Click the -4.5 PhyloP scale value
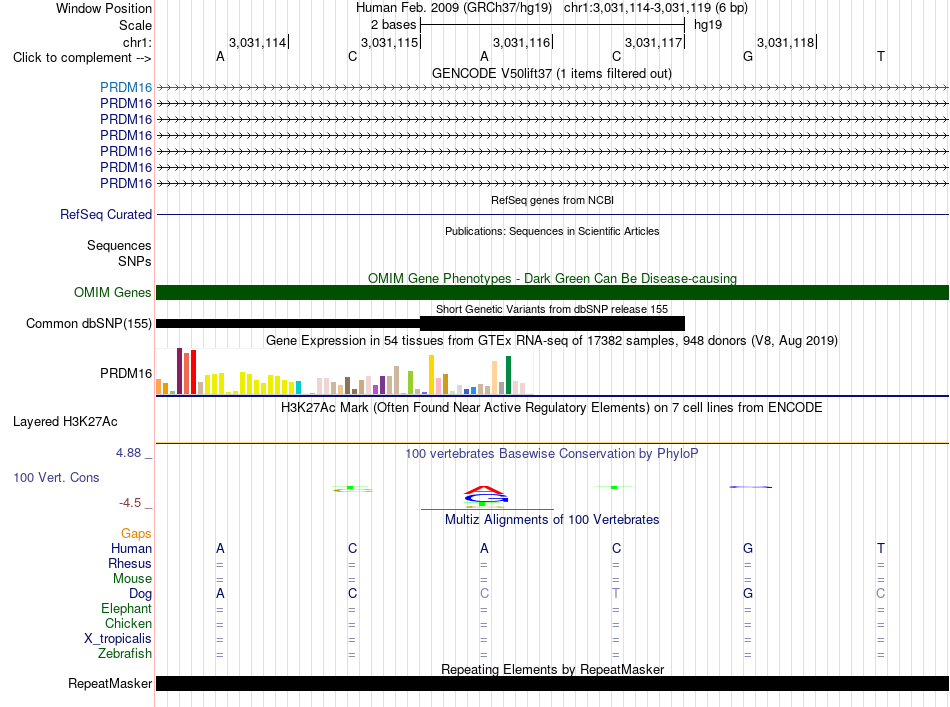Screen dimensions: 950x707 click(130, 503)
